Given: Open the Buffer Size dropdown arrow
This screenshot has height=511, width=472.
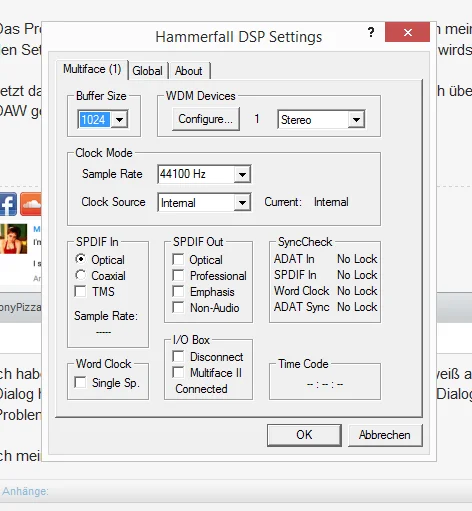Looking at the screenshot, I should (x=119, y=119).
